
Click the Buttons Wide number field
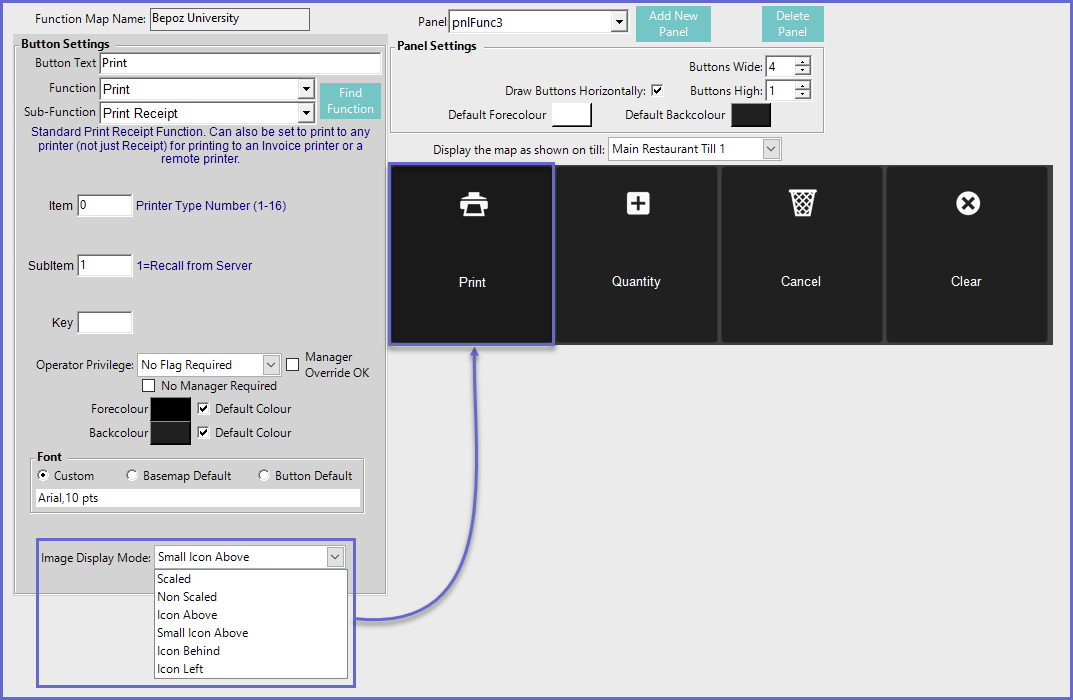[x=780, y=66]
